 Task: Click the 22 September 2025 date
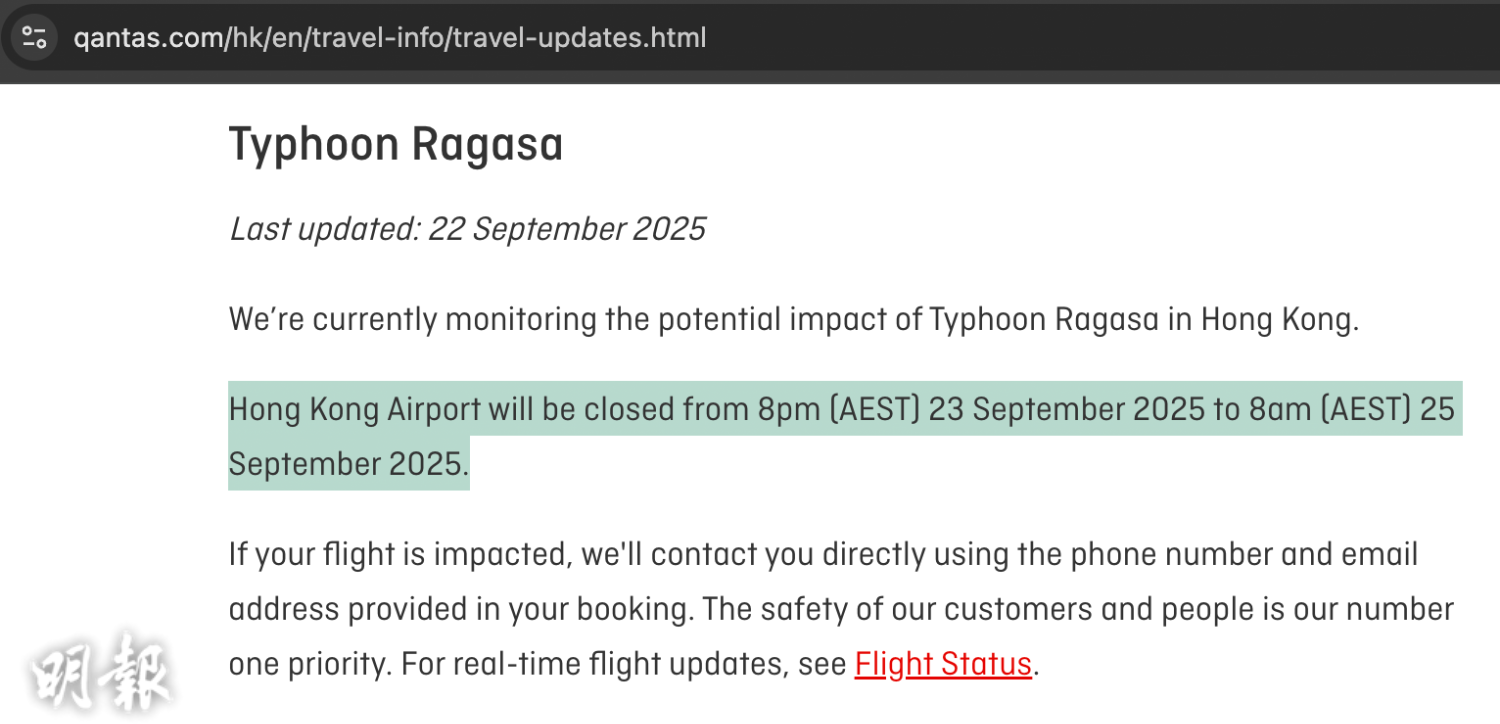tap(567, 230)
